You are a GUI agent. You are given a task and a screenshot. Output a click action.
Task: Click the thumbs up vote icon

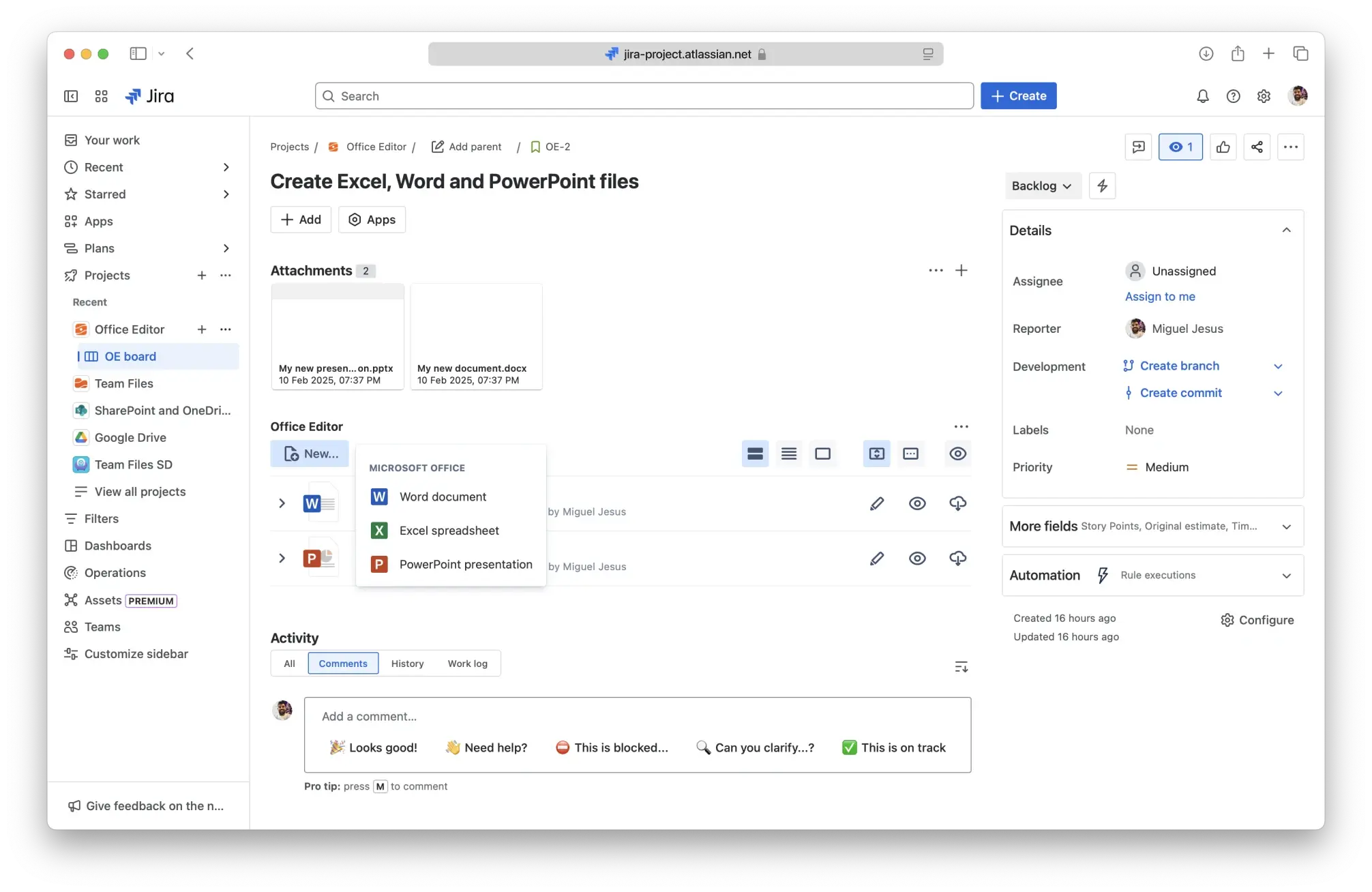point(1223,147)
